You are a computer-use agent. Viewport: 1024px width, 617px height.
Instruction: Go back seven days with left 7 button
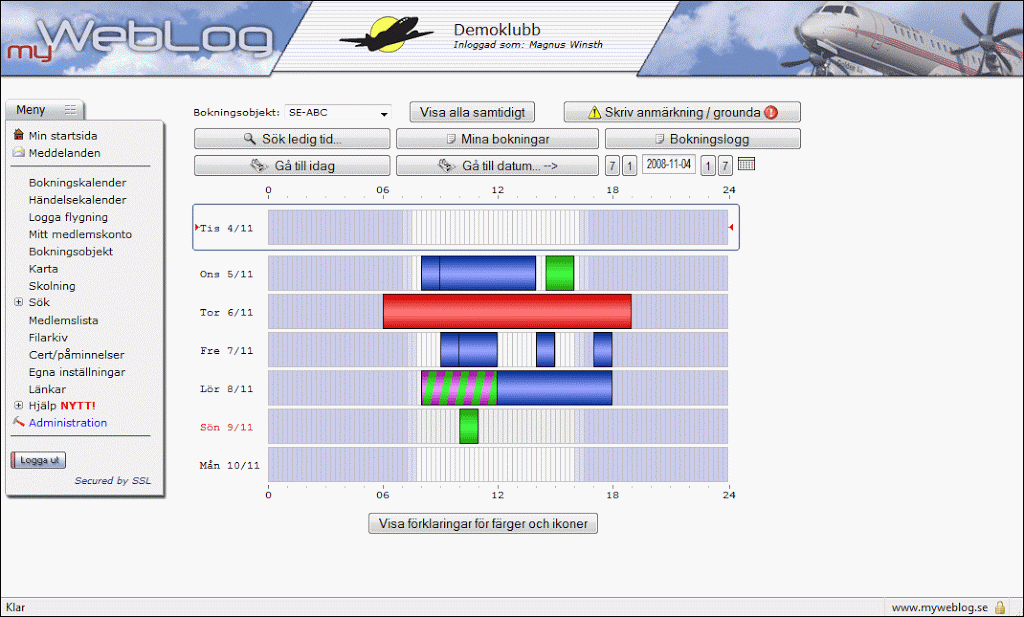[x=612, y=166]
